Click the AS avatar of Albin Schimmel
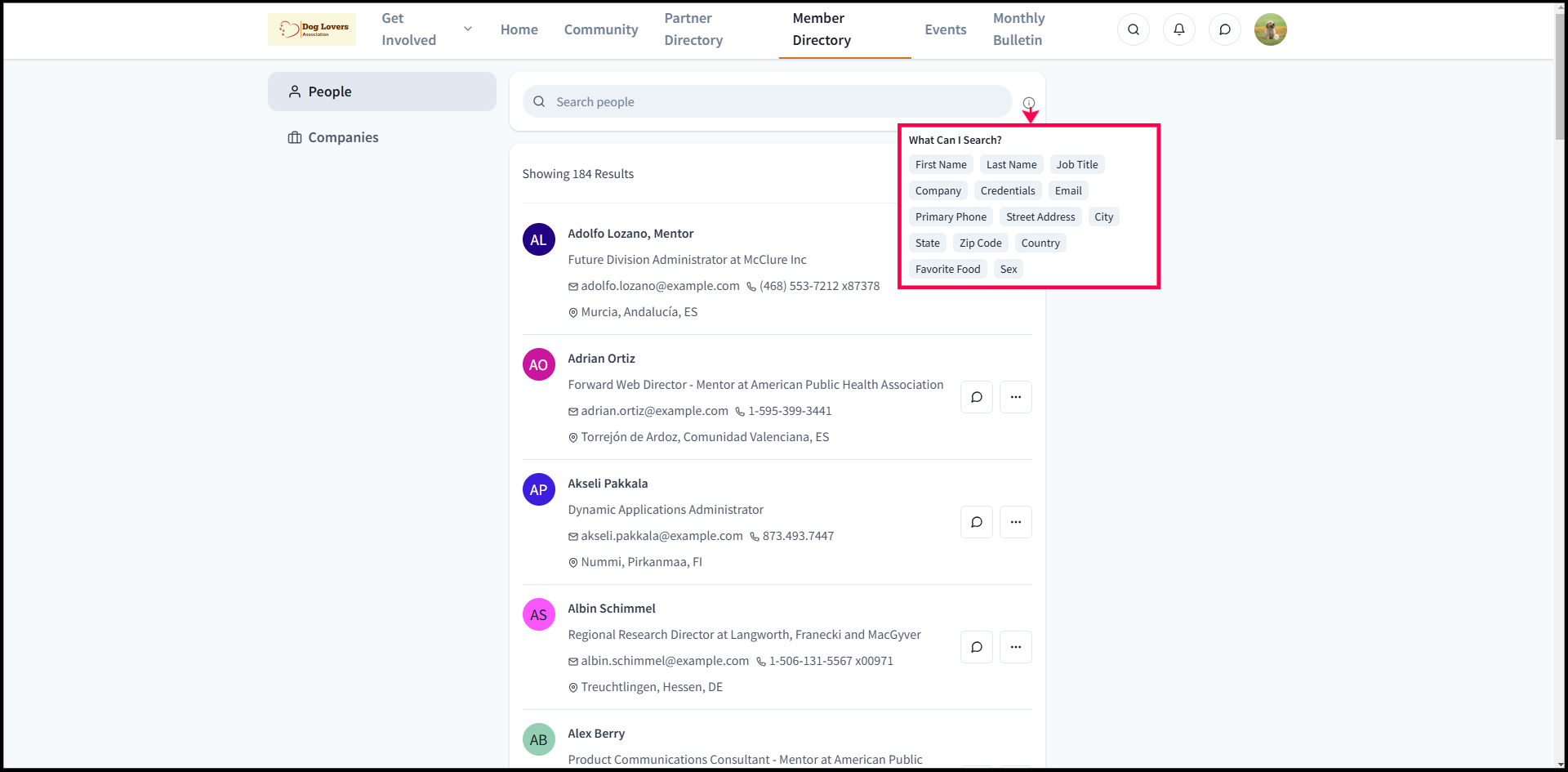 (x=539, y=614)
